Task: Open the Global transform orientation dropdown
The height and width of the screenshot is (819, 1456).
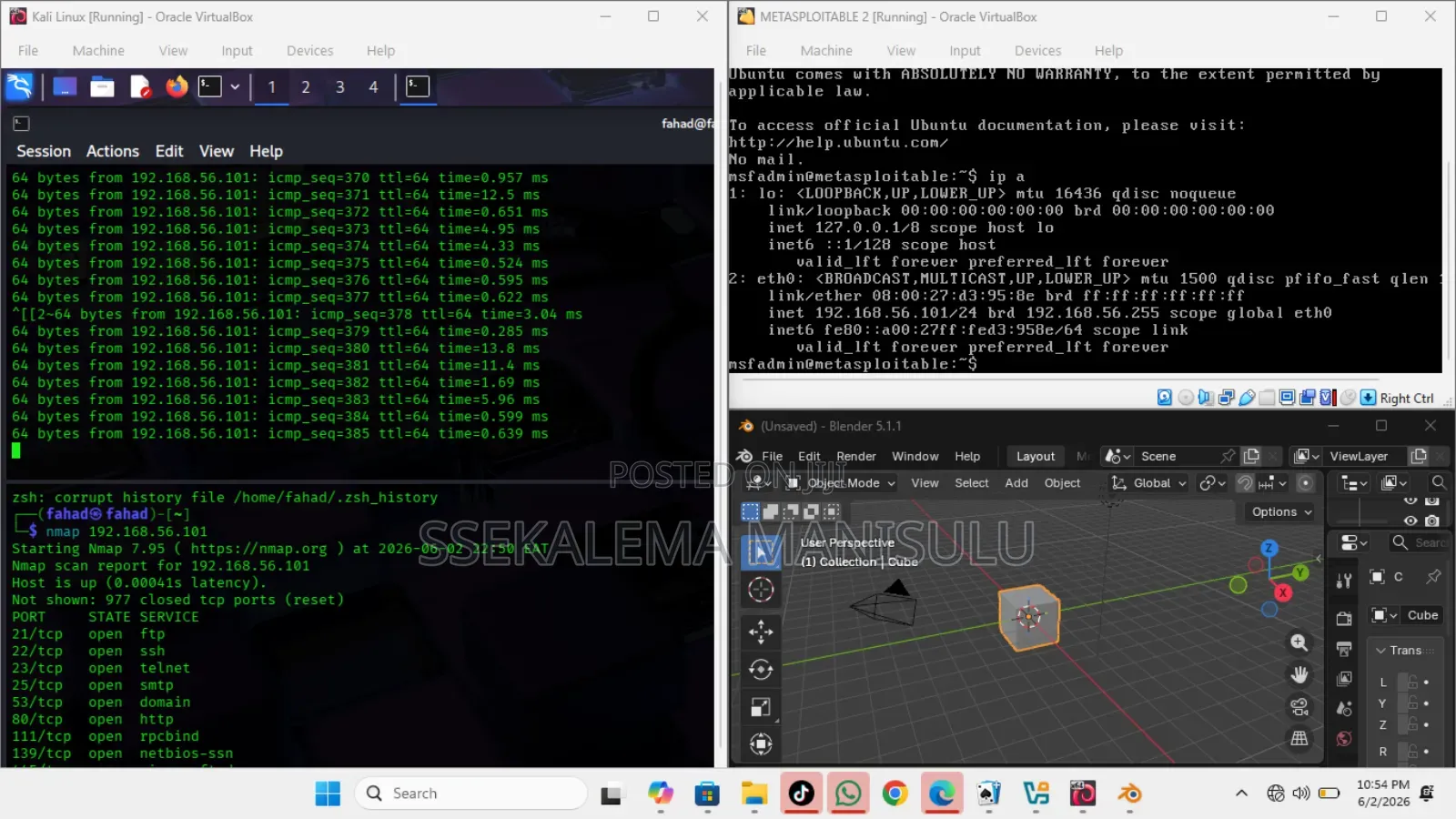Action: click(x=1149, y=483)
